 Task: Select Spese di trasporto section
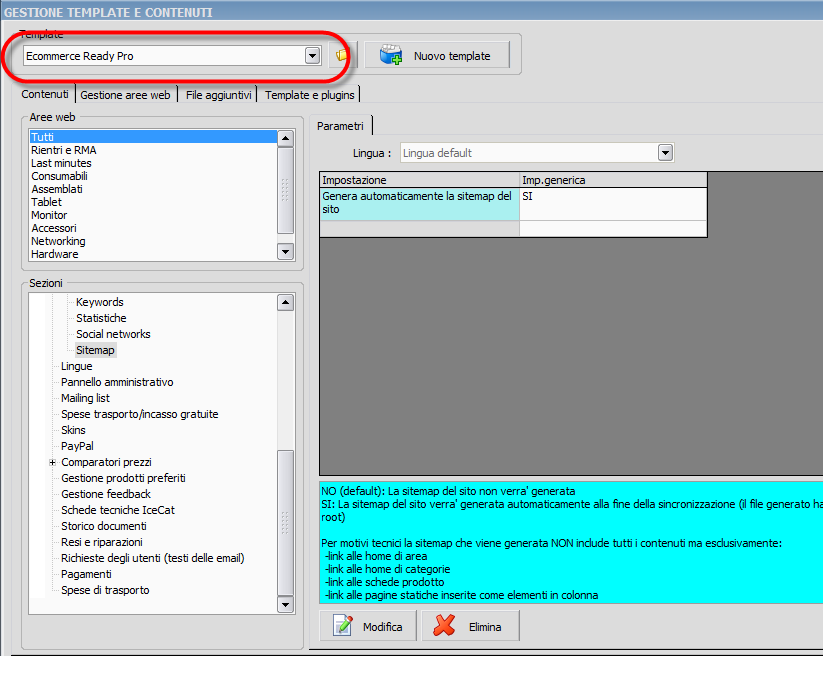pyautogui.click(x=105, y=591)
